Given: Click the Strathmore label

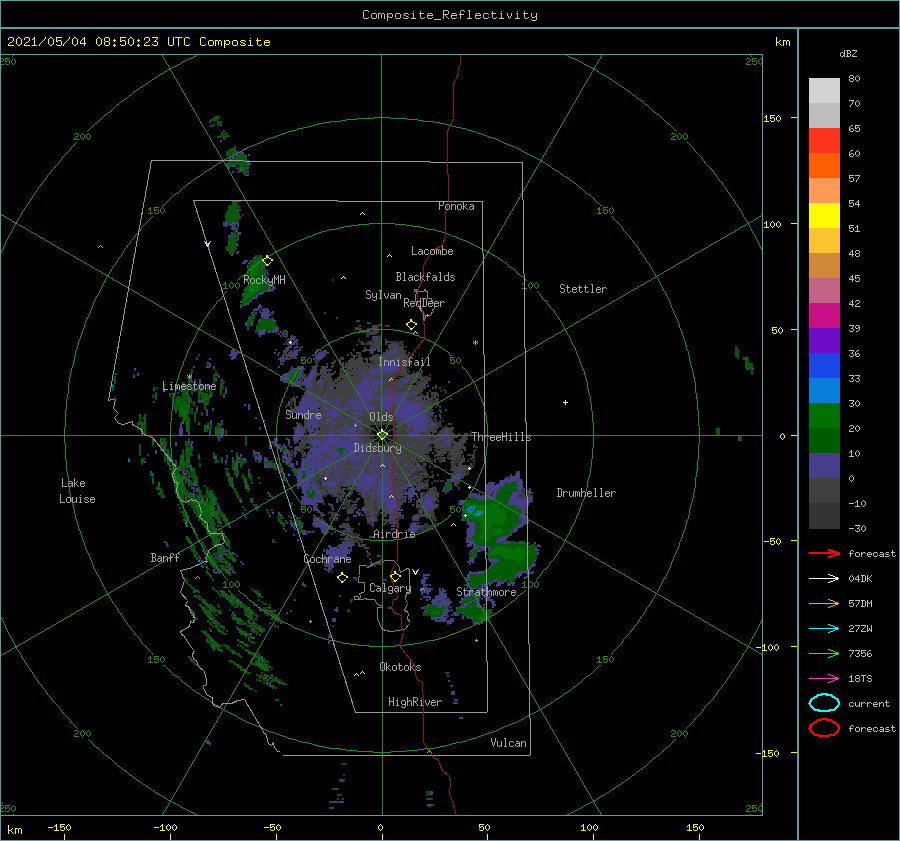Looking at the screenshot, I should pyautogui.click(x=486, y=592).
